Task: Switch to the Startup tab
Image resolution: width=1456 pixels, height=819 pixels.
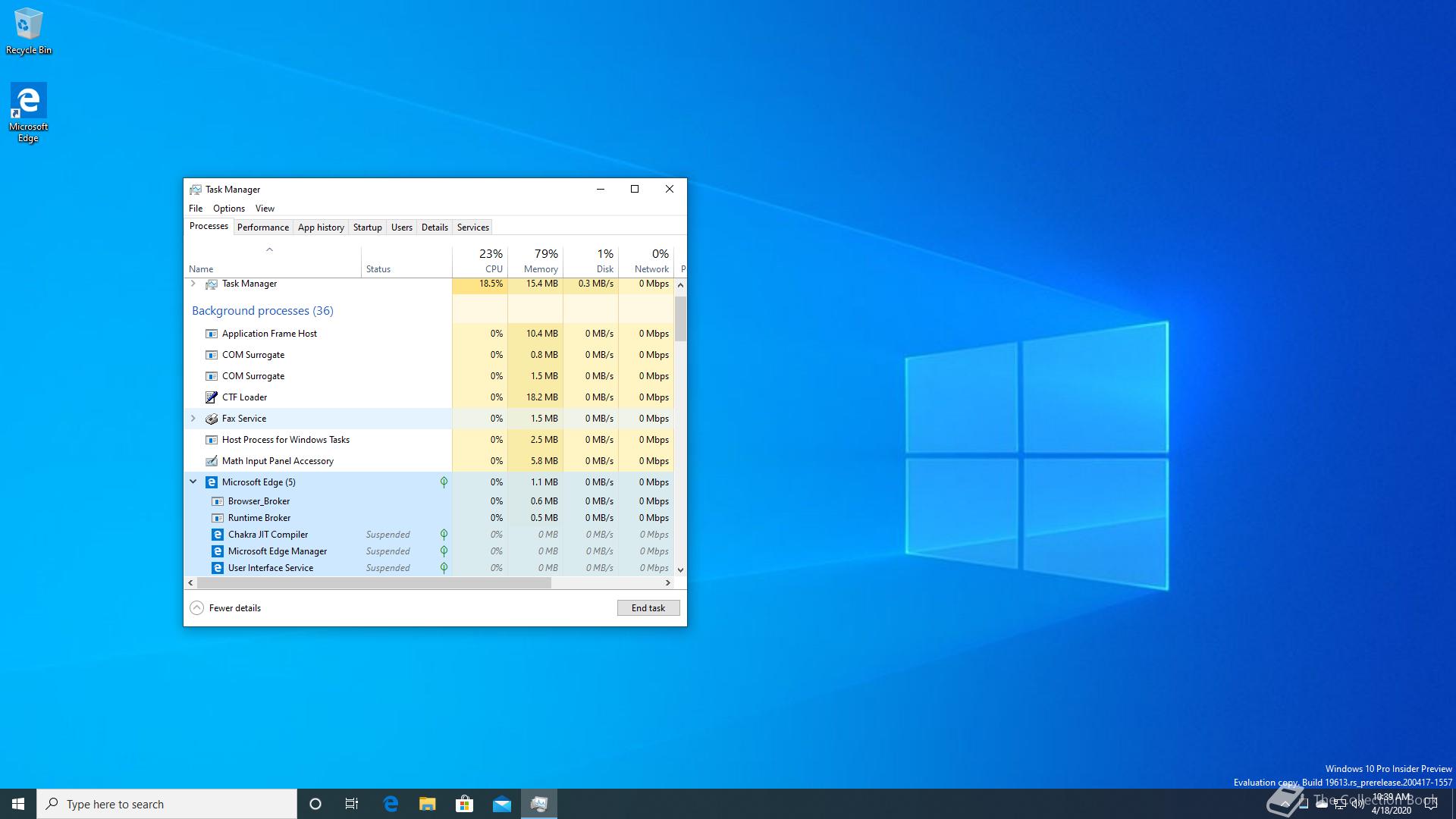Action: (368, 227)
